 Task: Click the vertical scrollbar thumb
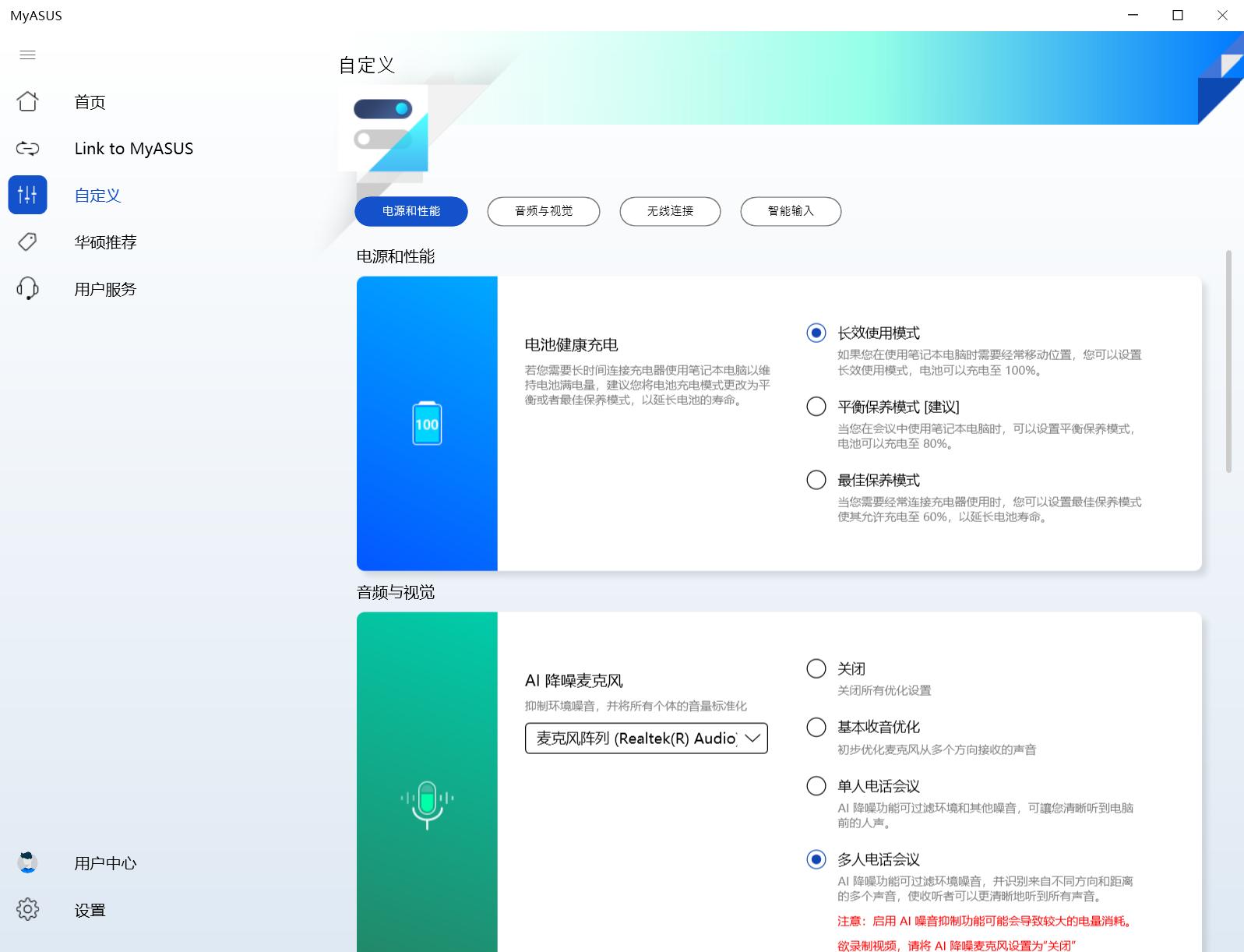pos(1228,361)
